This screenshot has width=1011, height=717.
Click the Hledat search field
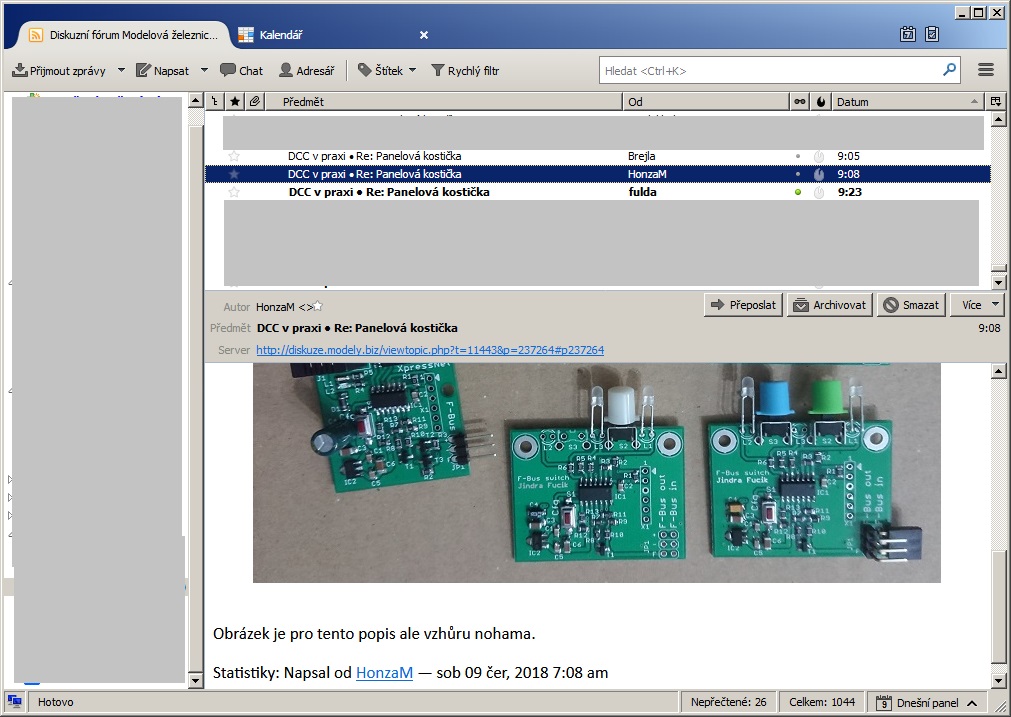click(x=770, y=71)
